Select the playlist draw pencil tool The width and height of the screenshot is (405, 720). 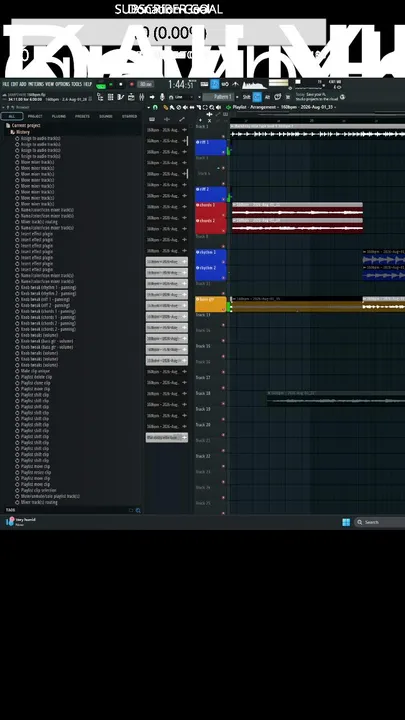[x=166, y=107]
